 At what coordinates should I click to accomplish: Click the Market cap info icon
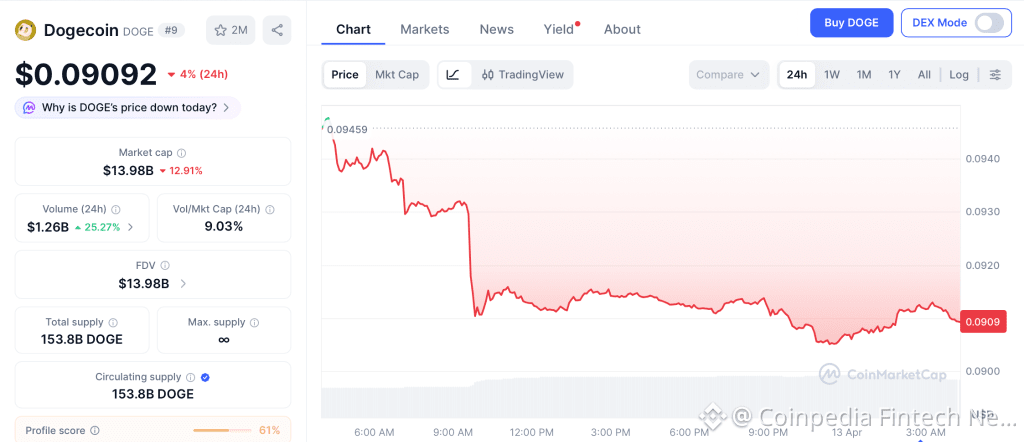pos(181,153)
